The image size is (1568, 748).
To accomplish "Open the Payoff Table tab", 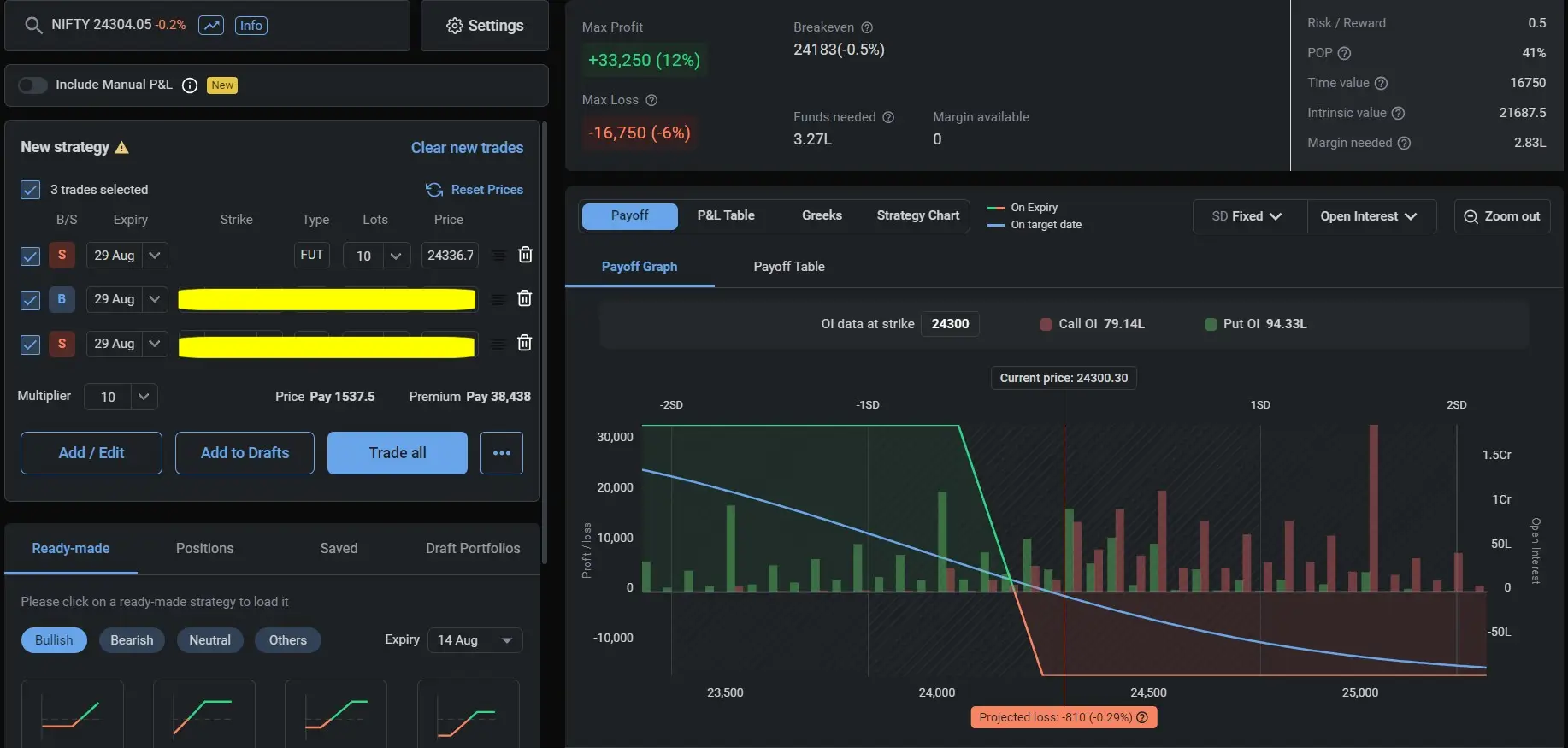I will point(788,267).
